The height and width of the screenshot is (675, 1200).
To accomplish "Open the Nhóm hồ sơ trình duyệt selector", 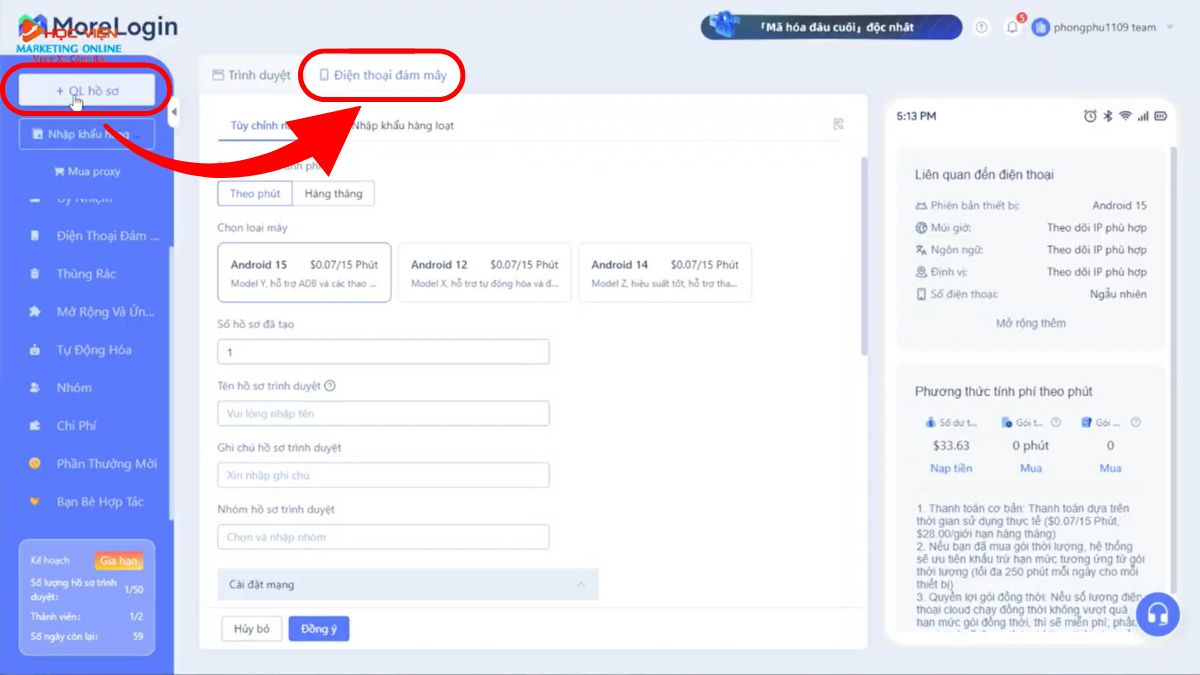I will 383,537.
